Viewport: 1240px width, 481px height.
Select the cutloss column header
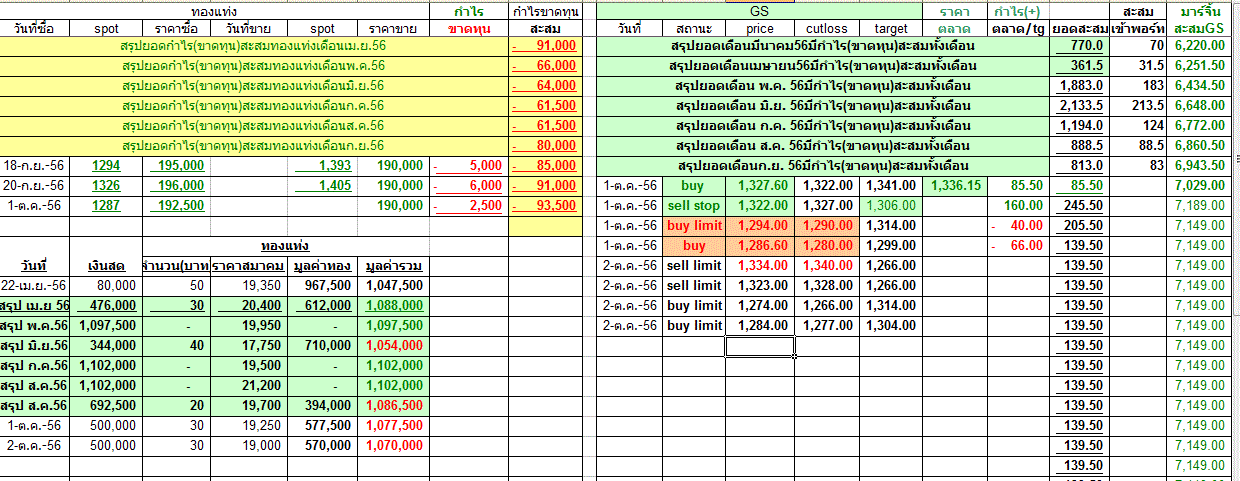tap(827, 29)
